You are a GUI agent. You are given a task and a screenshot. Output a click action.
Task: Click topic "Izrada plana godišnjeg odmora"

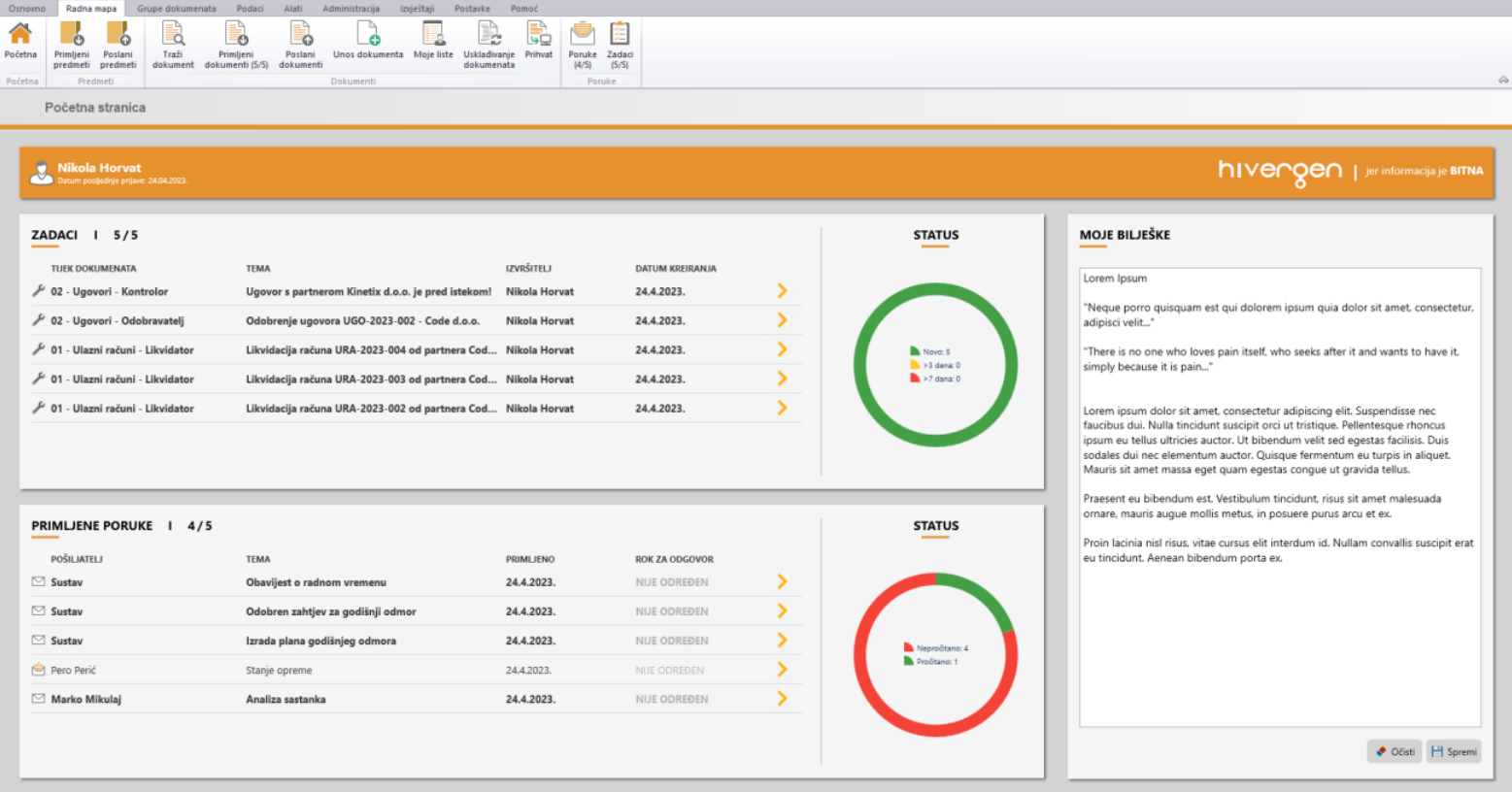point(321,641)
